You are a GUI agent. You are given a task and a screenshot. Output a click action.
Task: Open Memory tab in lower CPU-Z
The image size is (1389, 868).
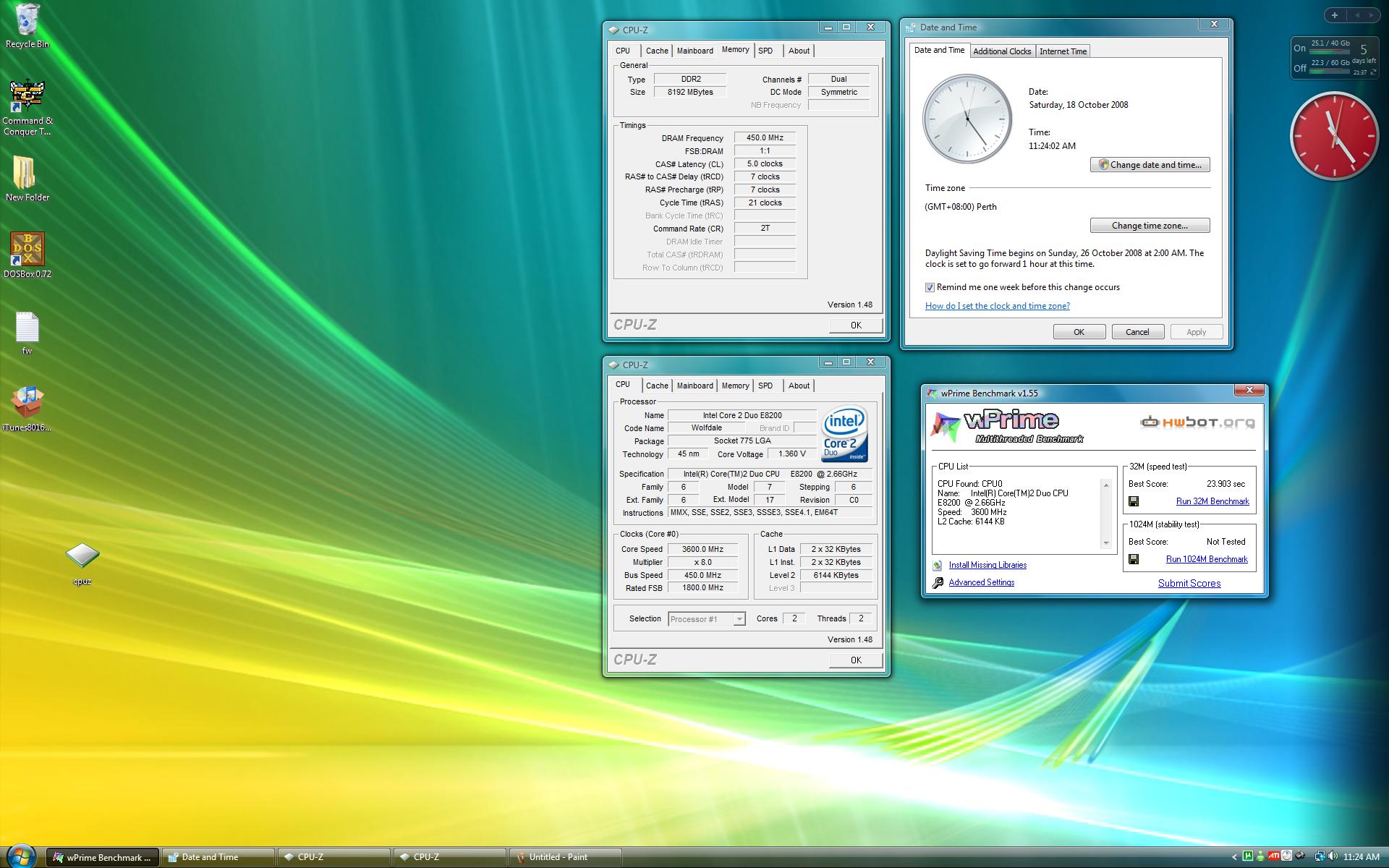[735, 386]
